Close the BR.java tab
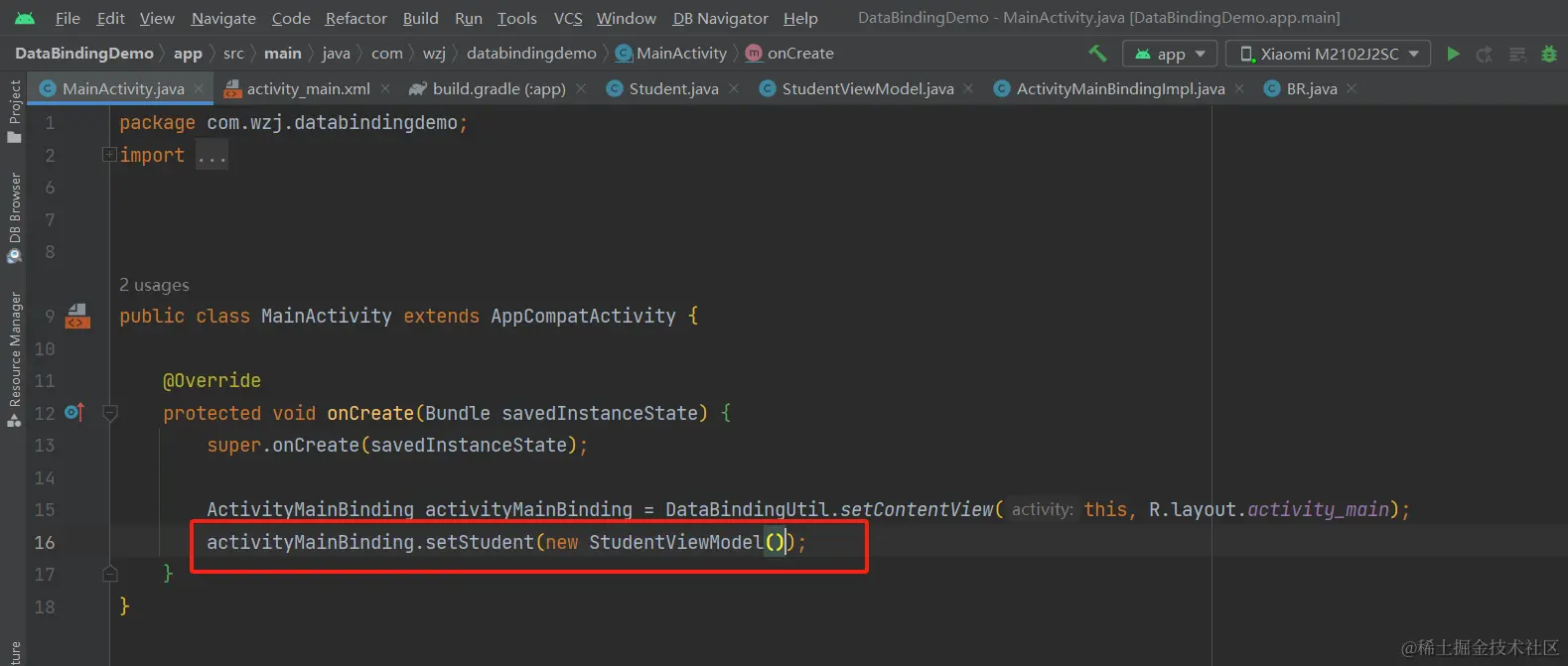Screen dimensions: 1568x666 1352,88
